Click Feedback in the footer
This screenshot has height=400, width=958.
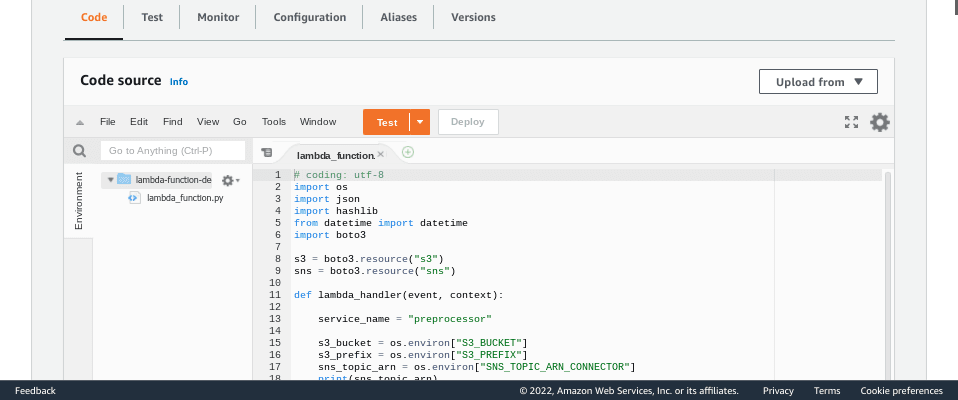tap(35, 391)
